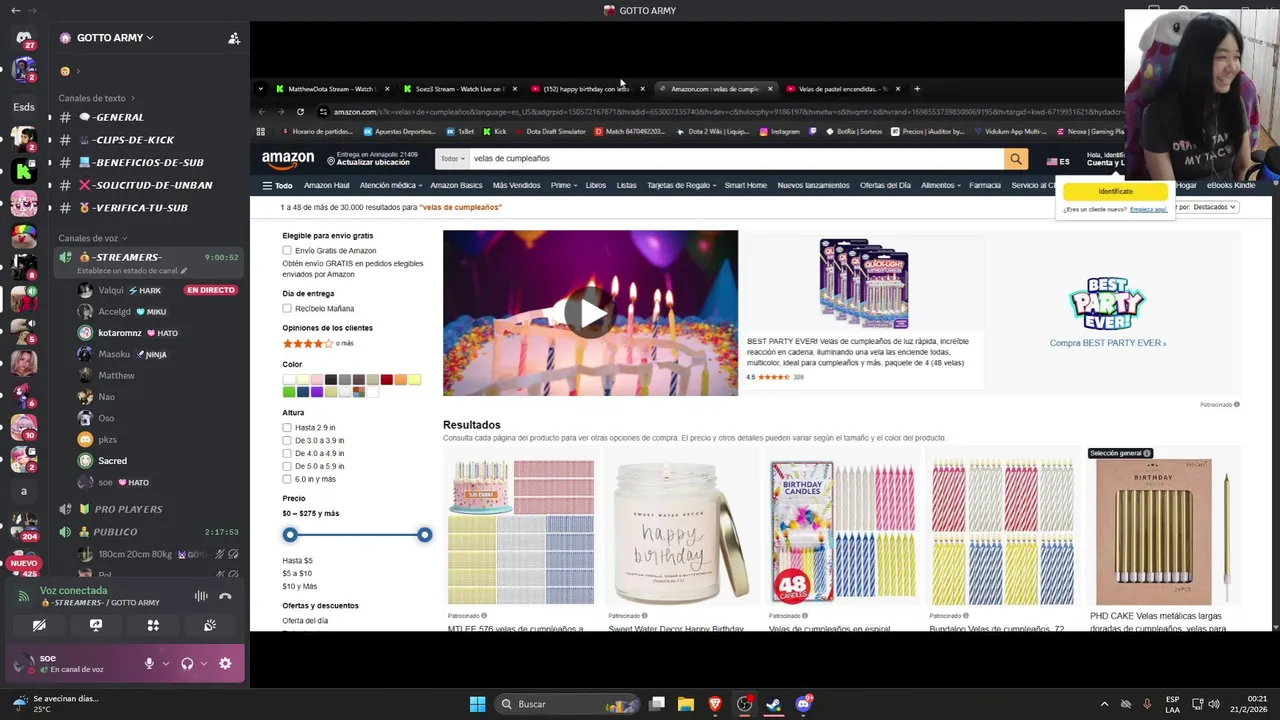Open Ofertas del Día nav link
1280x720 pixels.
885,186
